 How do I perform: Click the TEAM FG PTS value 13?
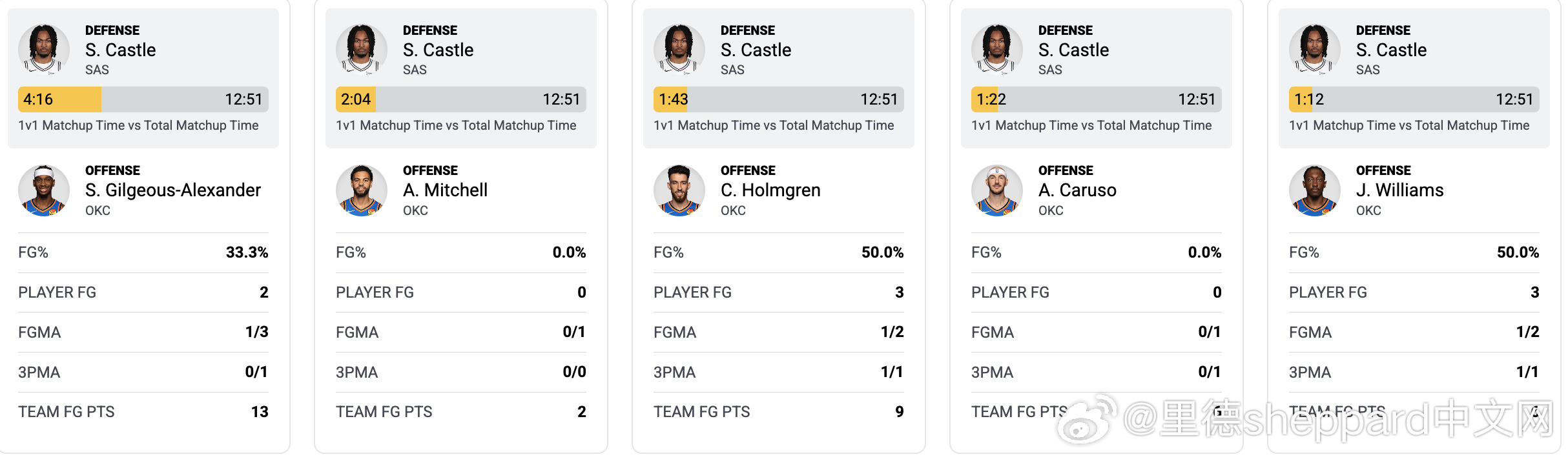tap(260, 412)
